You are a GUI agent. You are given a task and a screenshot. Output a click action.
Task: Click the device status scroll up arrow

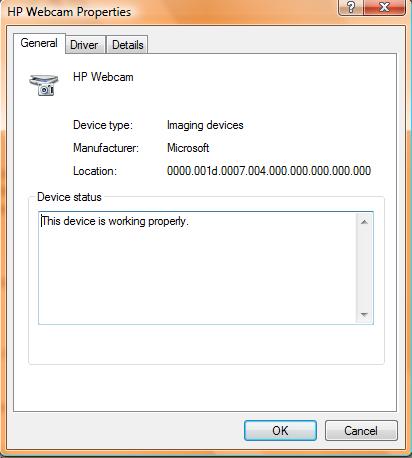pos(364,222)
